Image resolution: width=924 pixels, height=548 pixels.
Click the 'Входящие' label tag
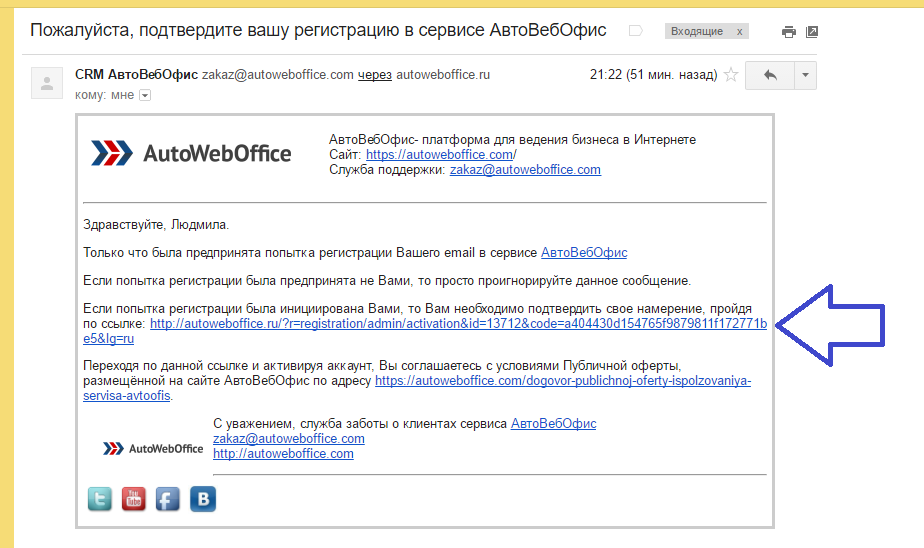point(697,32)
